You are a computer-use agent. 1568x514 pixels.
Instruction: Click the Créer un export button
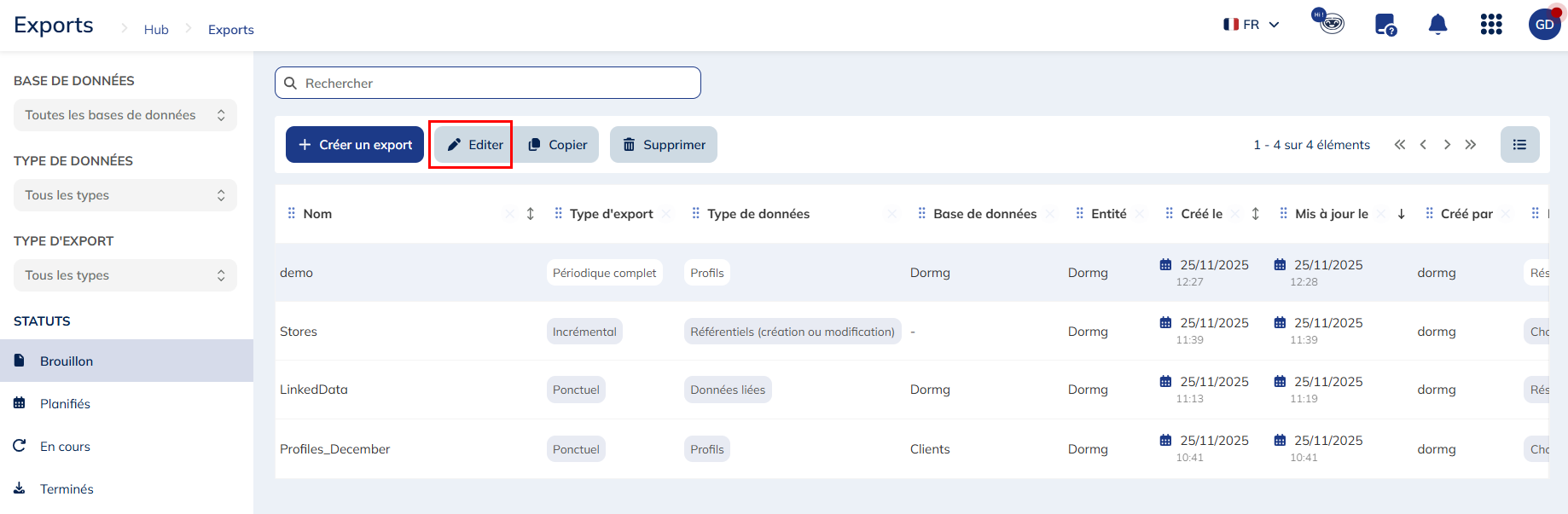(x=355, y=145)
